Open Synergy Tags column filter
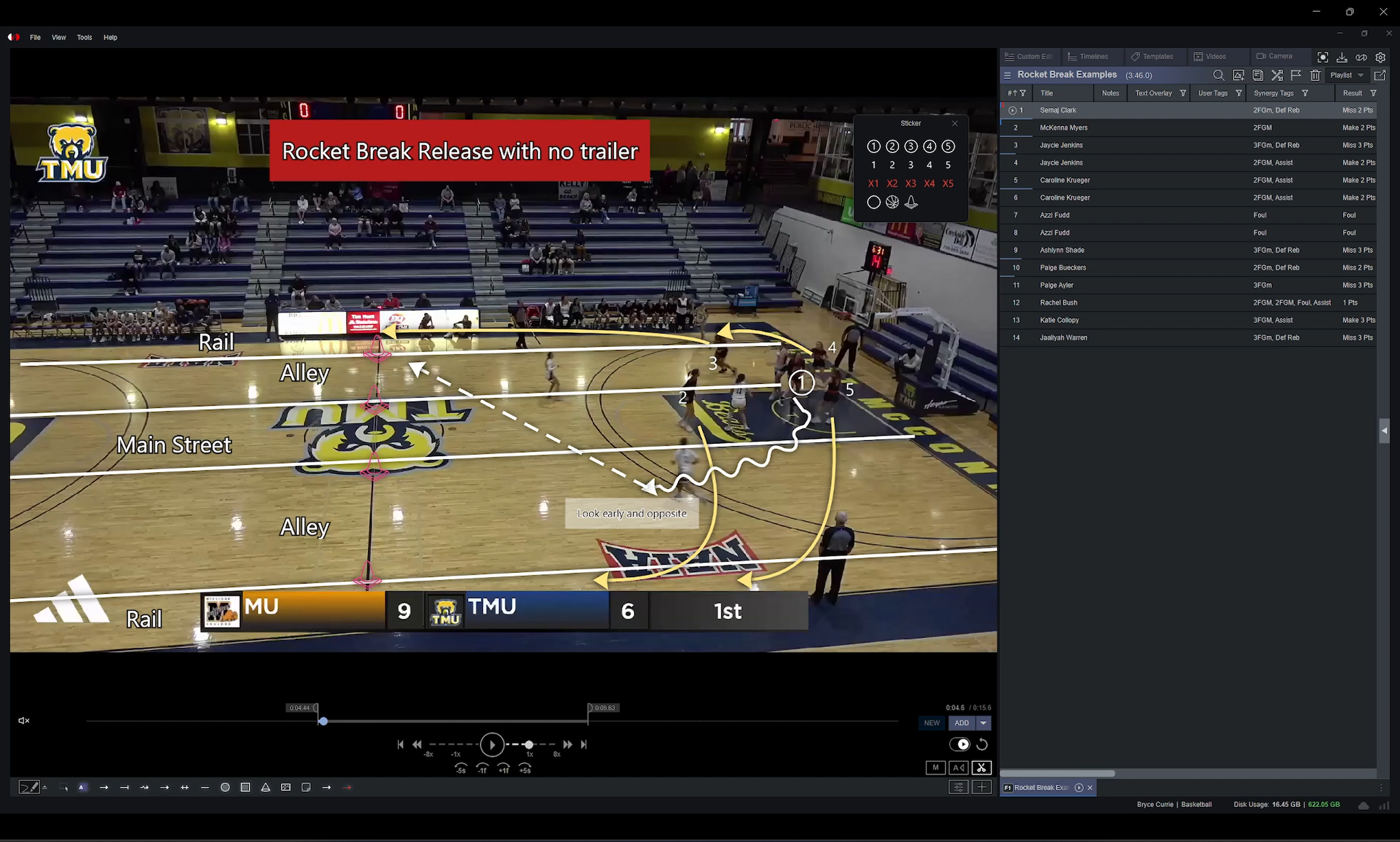 [x=1305, y=93]
